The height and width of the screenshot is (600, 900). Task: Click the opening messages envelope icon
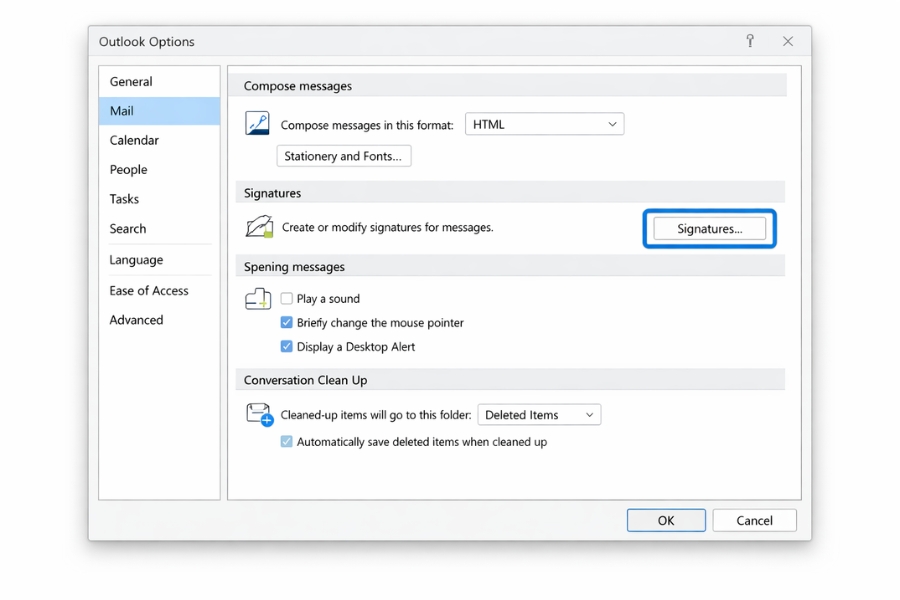tap(257, 299)
